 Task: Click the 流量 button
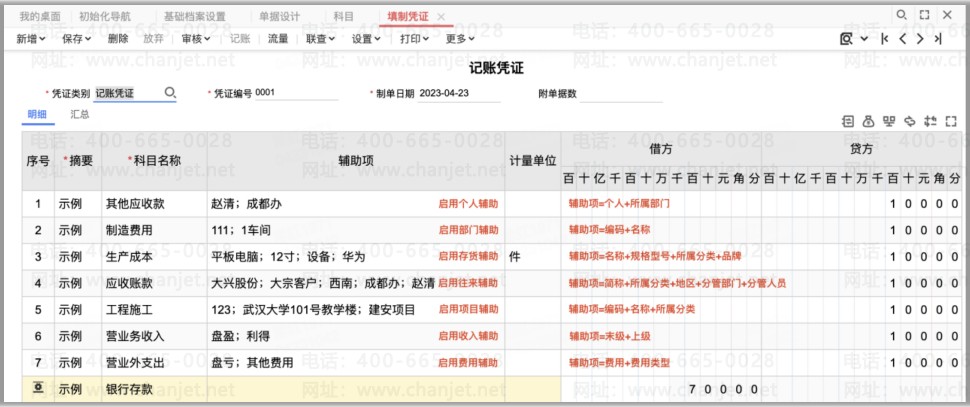tap(278, 39)
